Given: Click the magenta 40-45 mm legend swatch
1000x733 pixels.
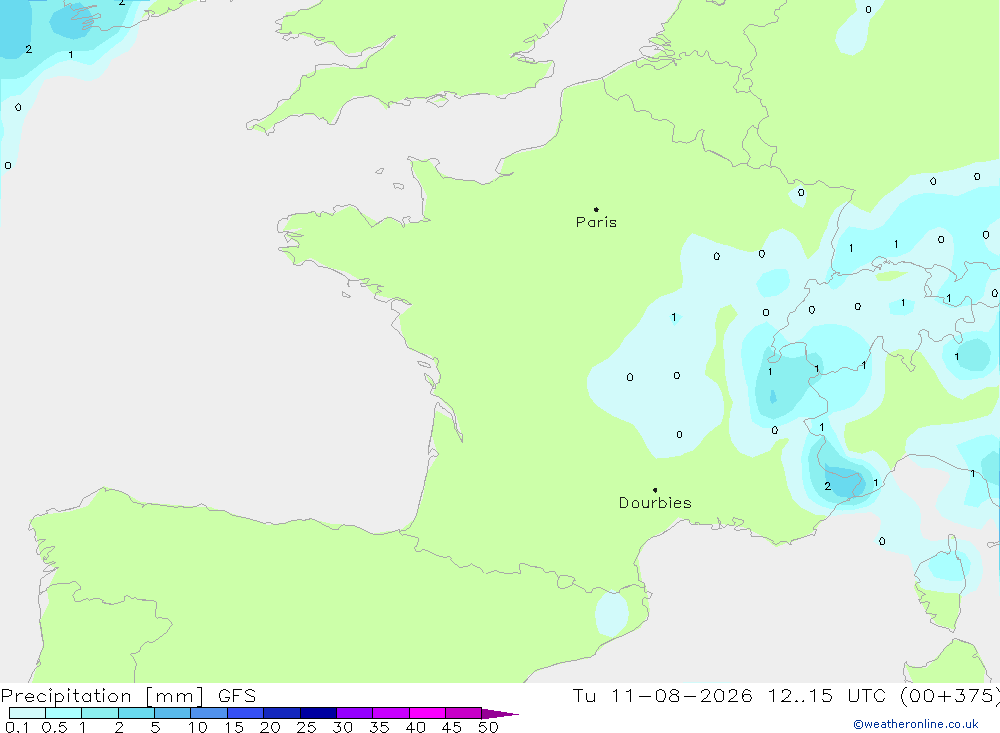Looking at the screenshot, I should coord(427,713).
